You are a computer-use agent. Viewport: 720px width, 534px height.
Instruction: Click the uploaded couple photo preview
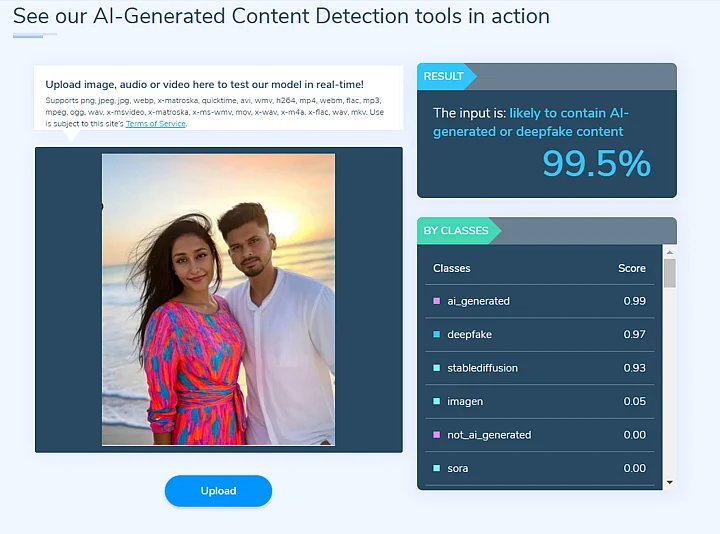click(218, 299)
